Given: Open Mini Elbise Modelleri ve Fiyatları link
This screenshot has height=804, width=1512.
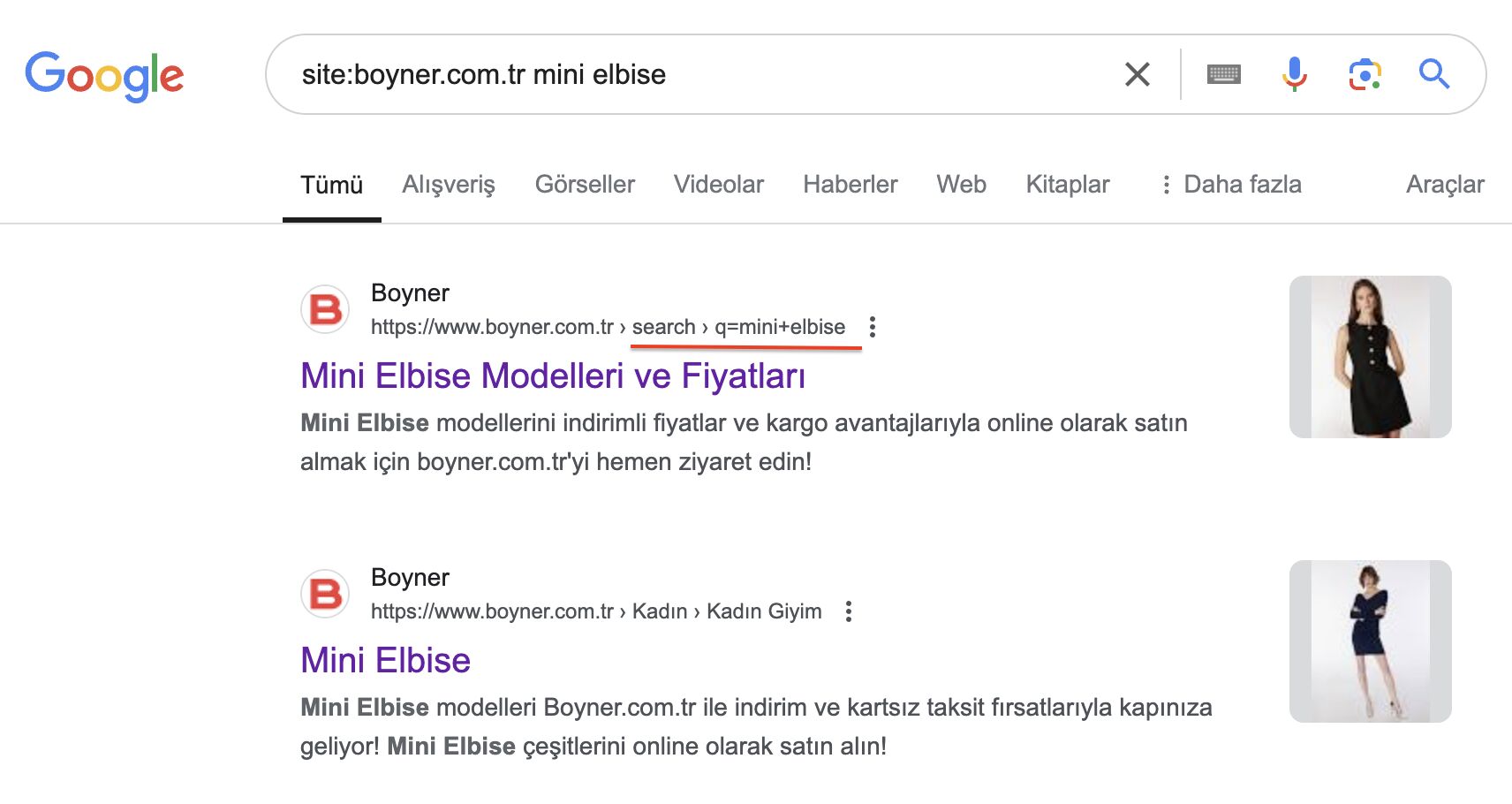Looking at the screenshot, I should (x=553, y=376).
